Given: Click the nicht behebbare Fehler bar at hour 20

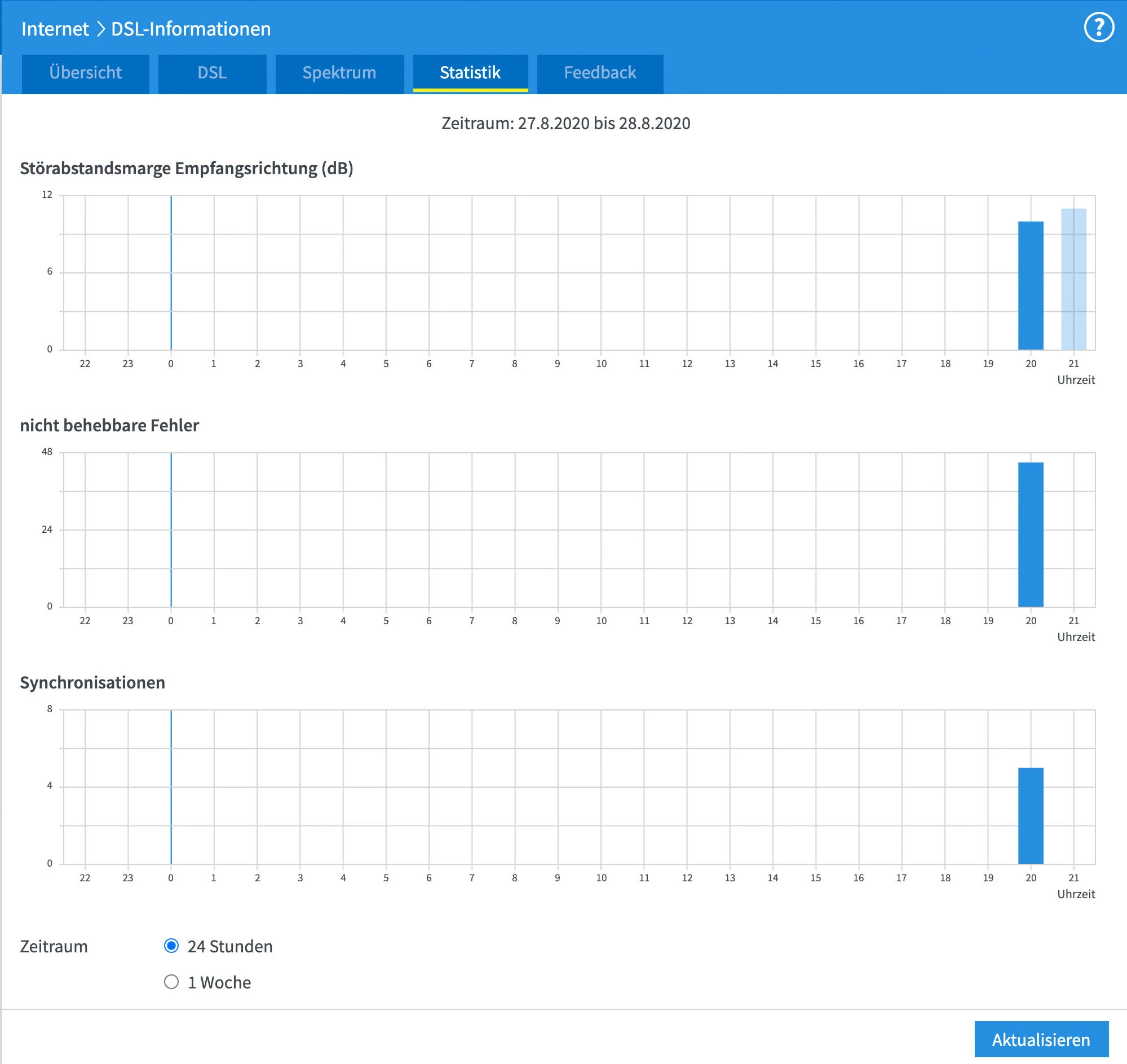Looking at the screenshot, I should pos(1030,535).
